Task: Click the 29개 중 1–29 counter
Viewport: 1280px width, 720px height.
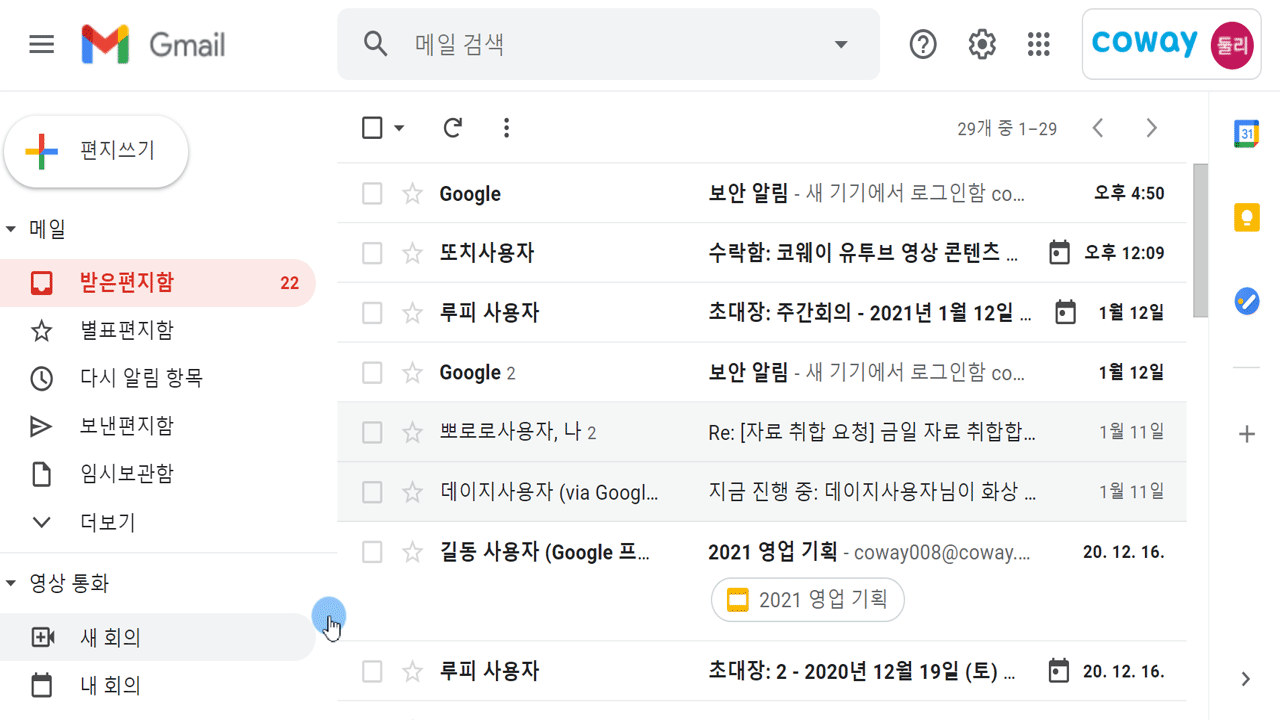Action: coord(1007,129)
